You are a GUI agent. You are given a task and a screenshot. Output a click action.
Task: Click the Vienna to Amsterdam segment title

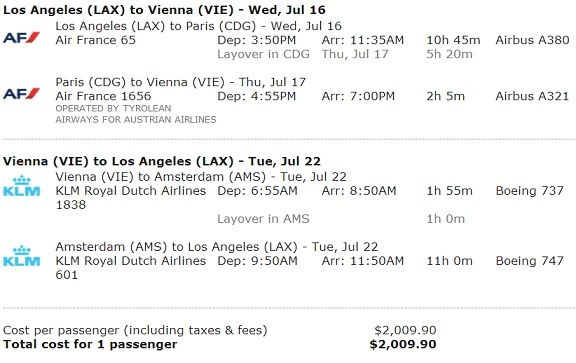coord(201,177)
